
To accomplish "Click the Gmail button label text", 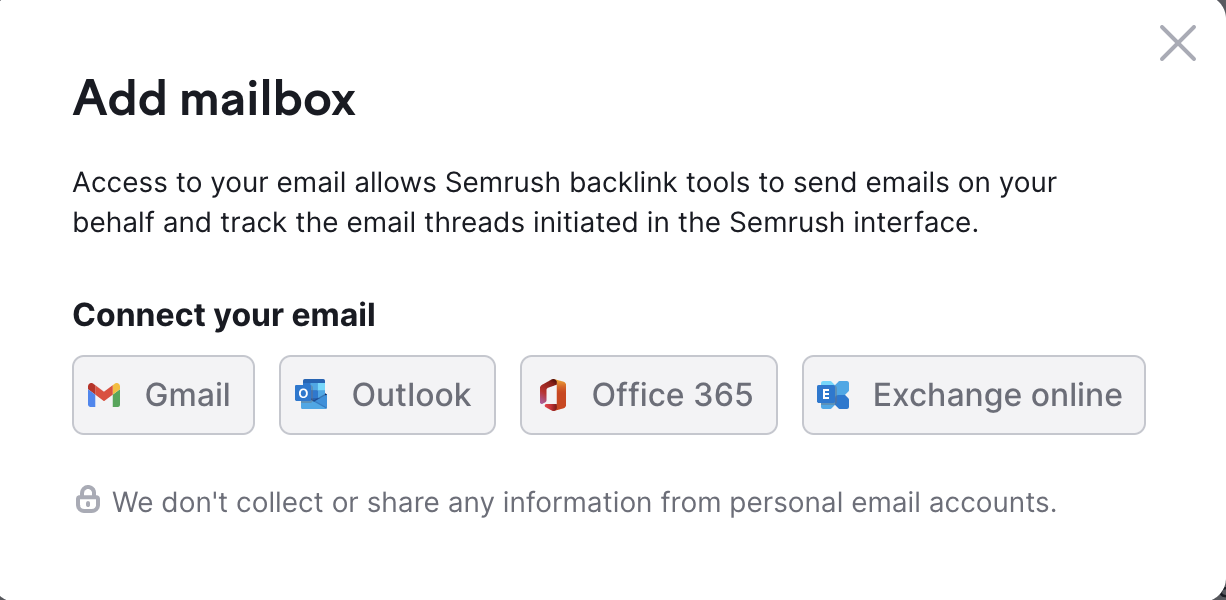I will pyautogui.click(x=187, y=395).
